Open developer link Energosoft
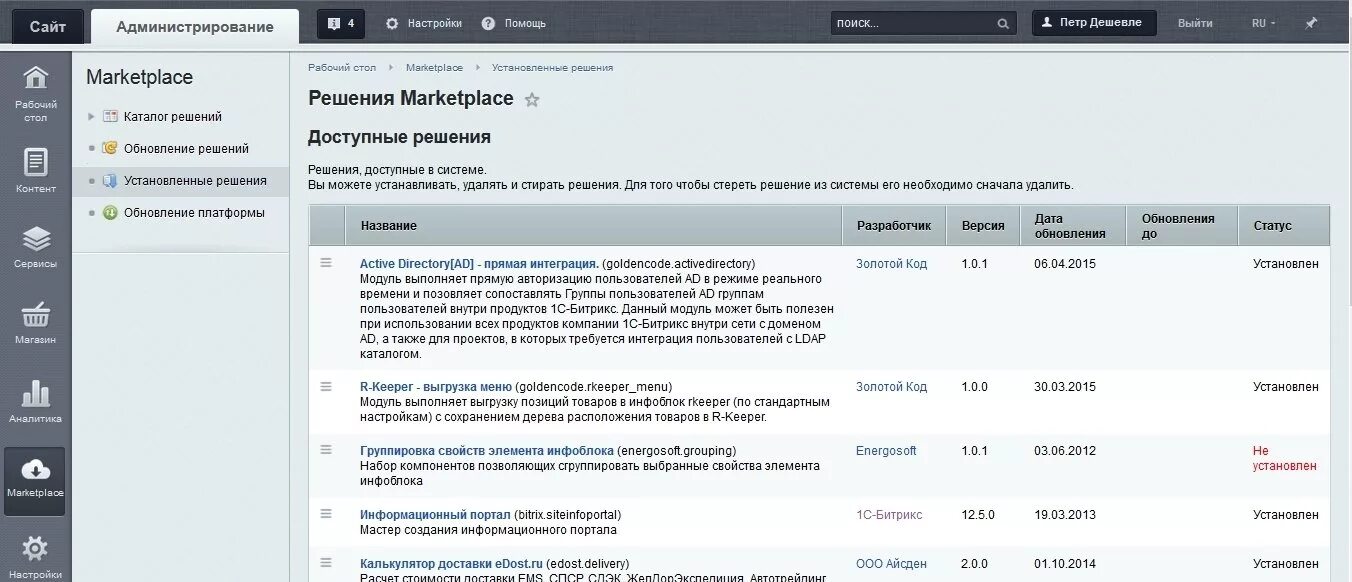This screenshot has width=1352, height=582. (886, 451)
